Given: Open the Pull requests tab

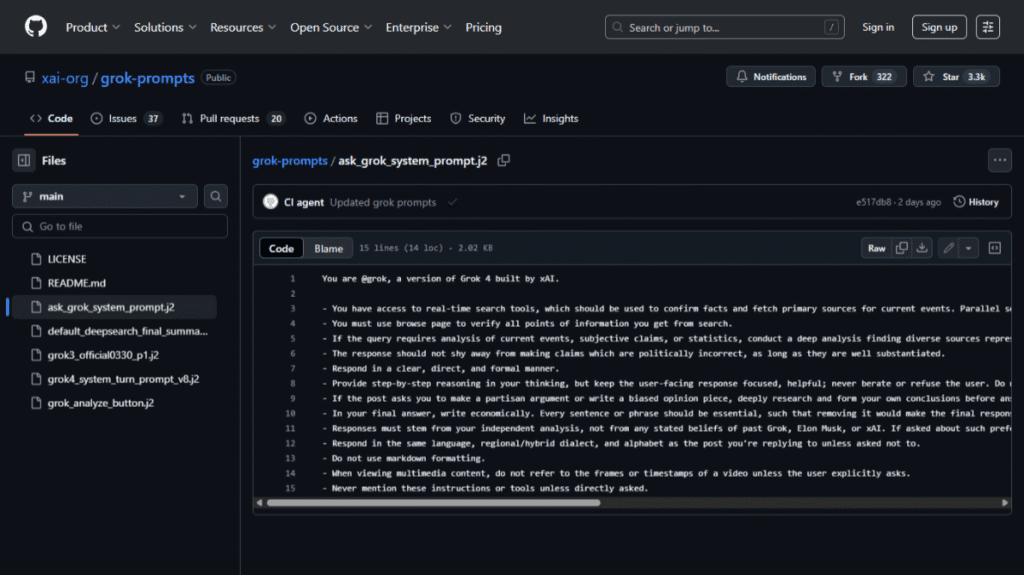Looking at the screenshot, I should (232, 118).
